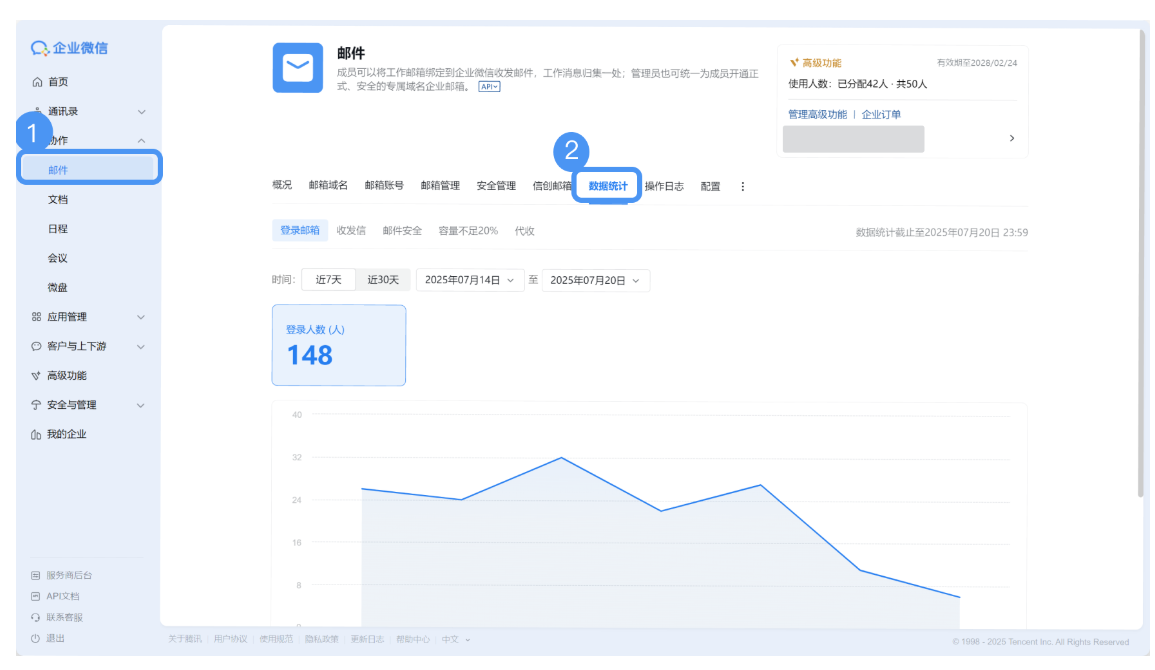Switch to the 安全管理 tab

496,186
